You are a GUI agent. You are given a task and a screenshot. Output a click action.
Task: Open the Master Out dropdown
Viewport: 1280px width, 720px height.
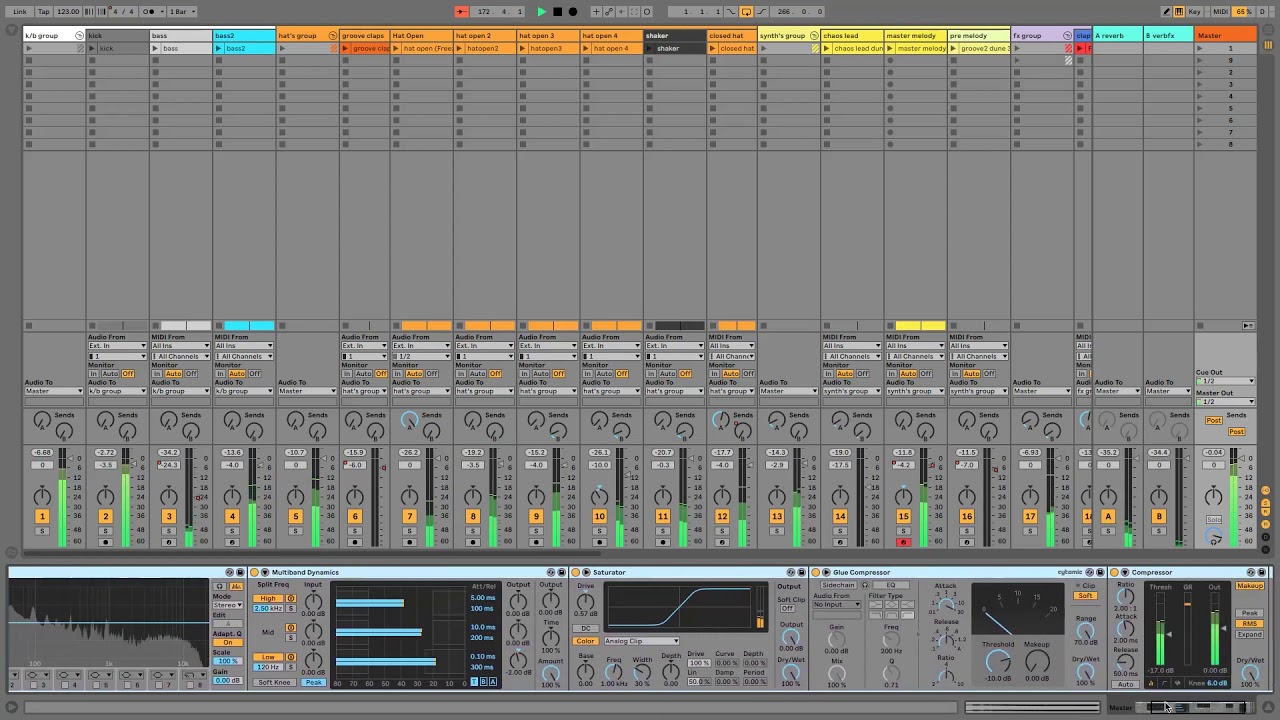1225,402
